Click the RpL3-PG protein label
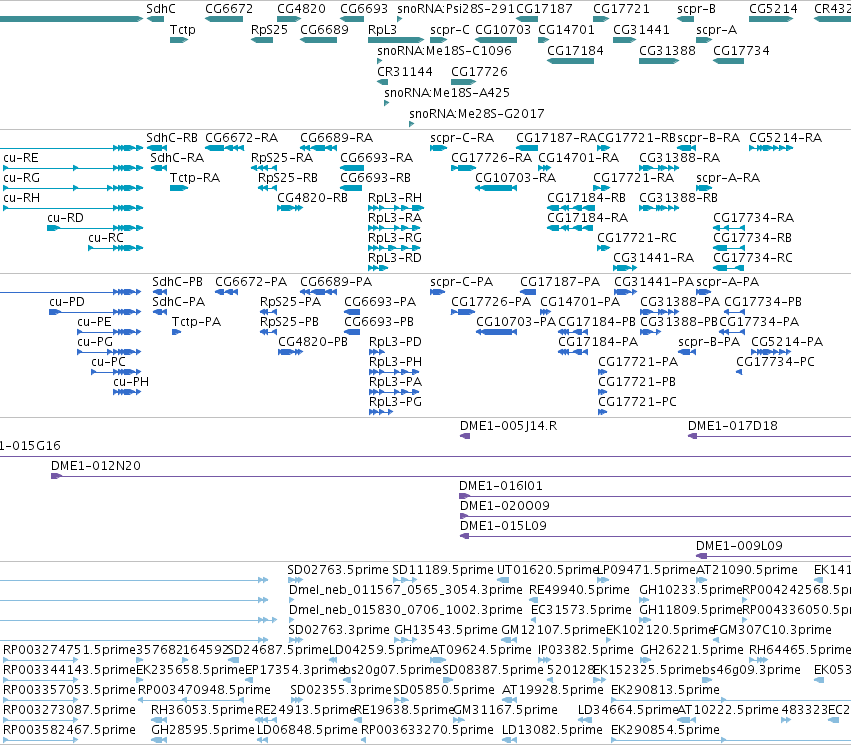This screenshot has width=851, height=745. click(x=395, y=402)
